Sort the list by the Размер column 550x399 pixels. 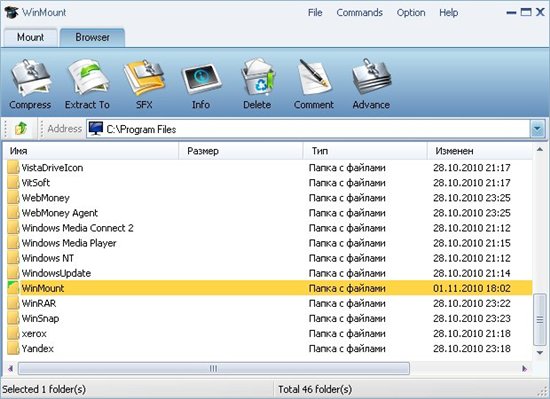(x=241, y=151)
